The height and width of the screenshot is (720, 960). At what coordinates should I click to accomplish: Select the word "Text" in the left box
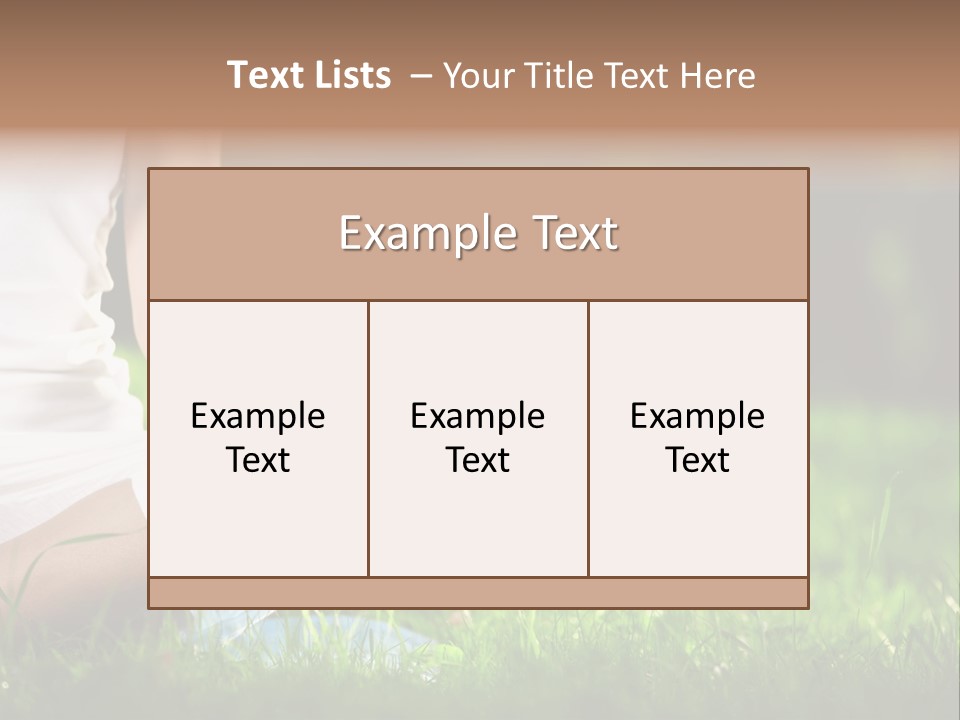point(258,460)
